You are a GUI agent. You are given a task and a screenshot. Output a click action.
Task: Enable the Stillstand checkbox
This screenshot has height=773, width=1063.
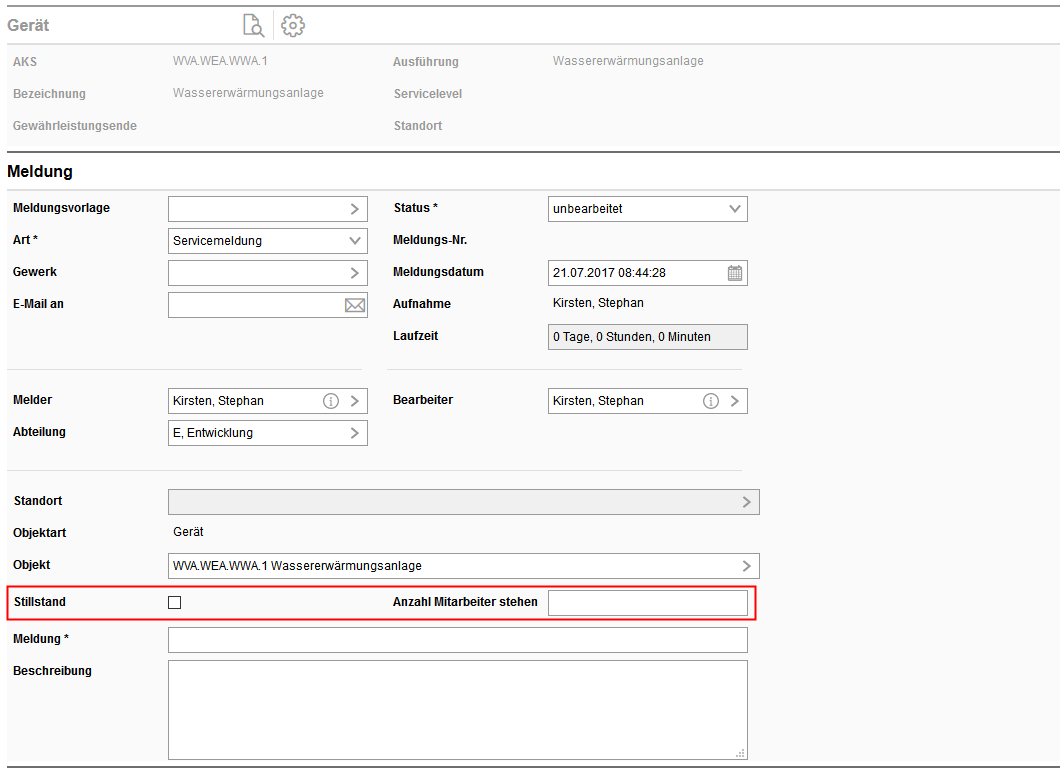pos(175,602)
